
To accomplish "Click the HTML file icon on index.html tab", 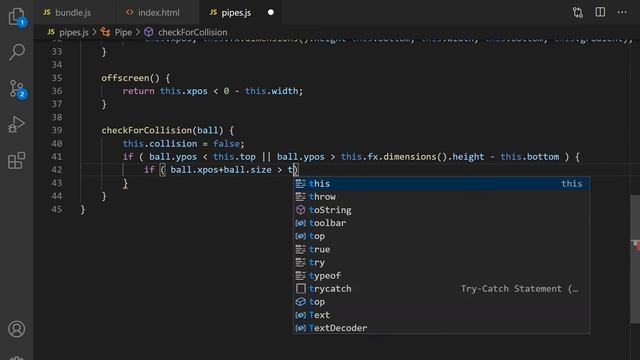I will pyautogui.click(x=130, y=12).
